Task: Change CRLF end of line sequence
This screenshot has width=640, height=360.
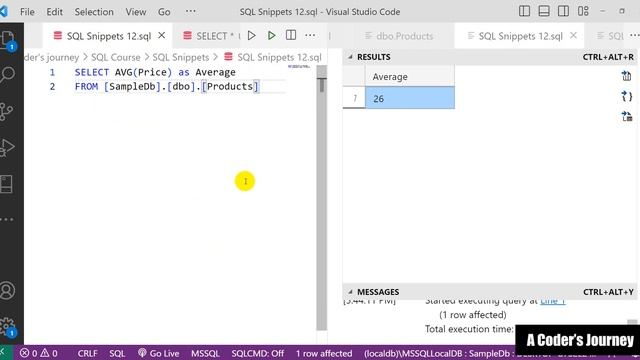Action: tap(87, 353)
